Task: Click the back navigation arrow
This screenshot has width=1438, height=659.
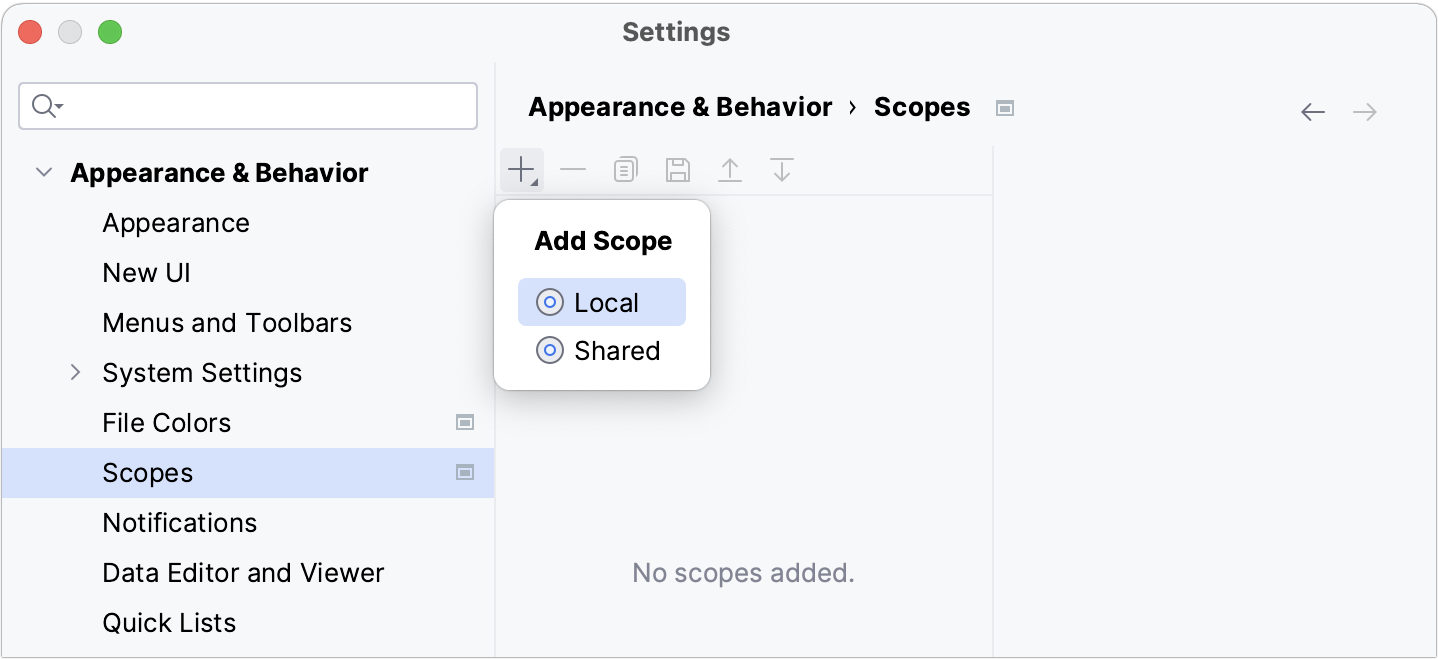Action: click(x=1313, y=111)
